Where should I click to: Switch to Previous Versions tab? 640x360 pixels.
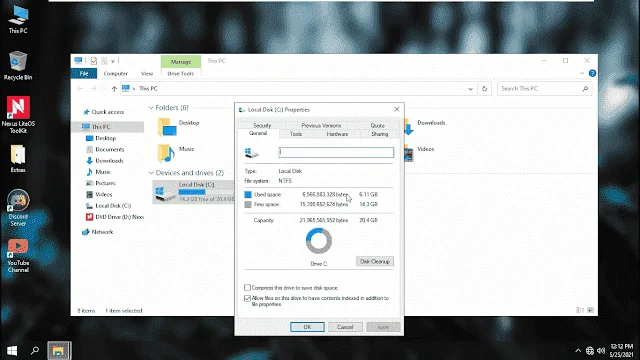click(321, 125)
